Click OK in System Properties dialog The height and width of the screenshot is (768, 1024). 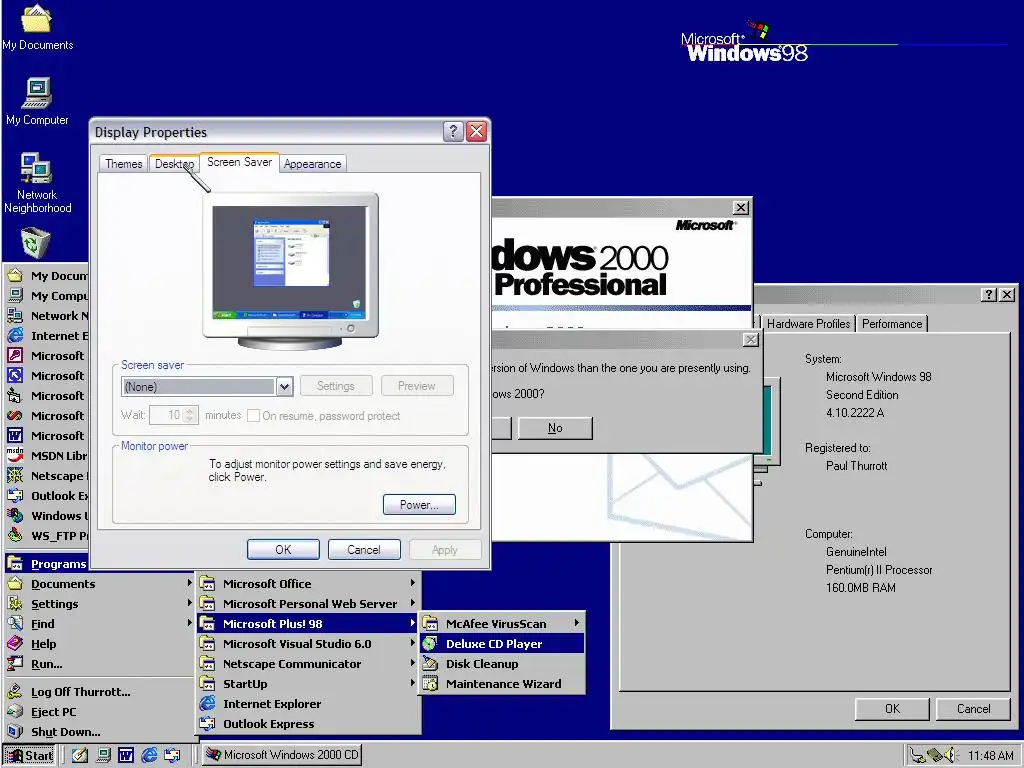892,709
